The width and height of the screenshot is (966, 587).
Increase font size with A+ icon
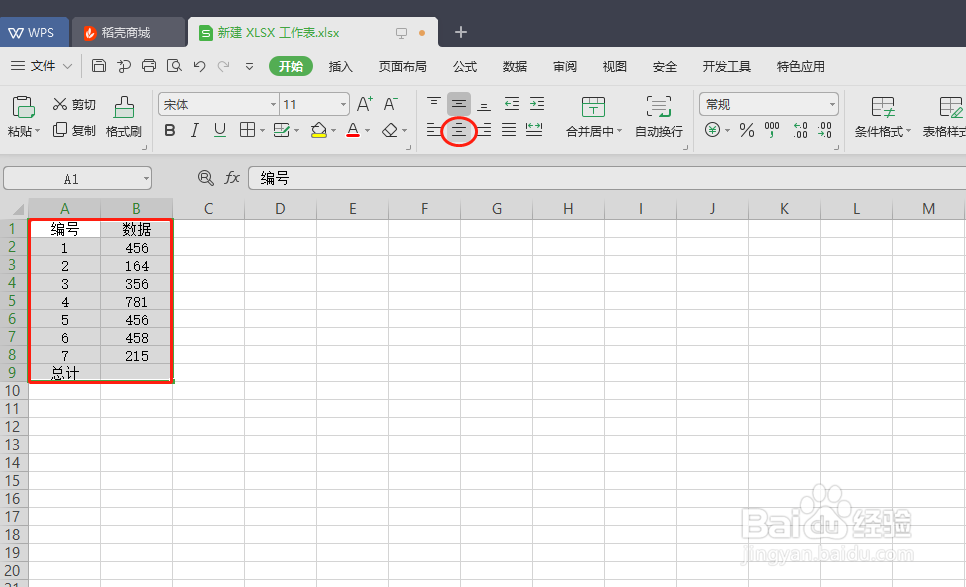[365, 104]
